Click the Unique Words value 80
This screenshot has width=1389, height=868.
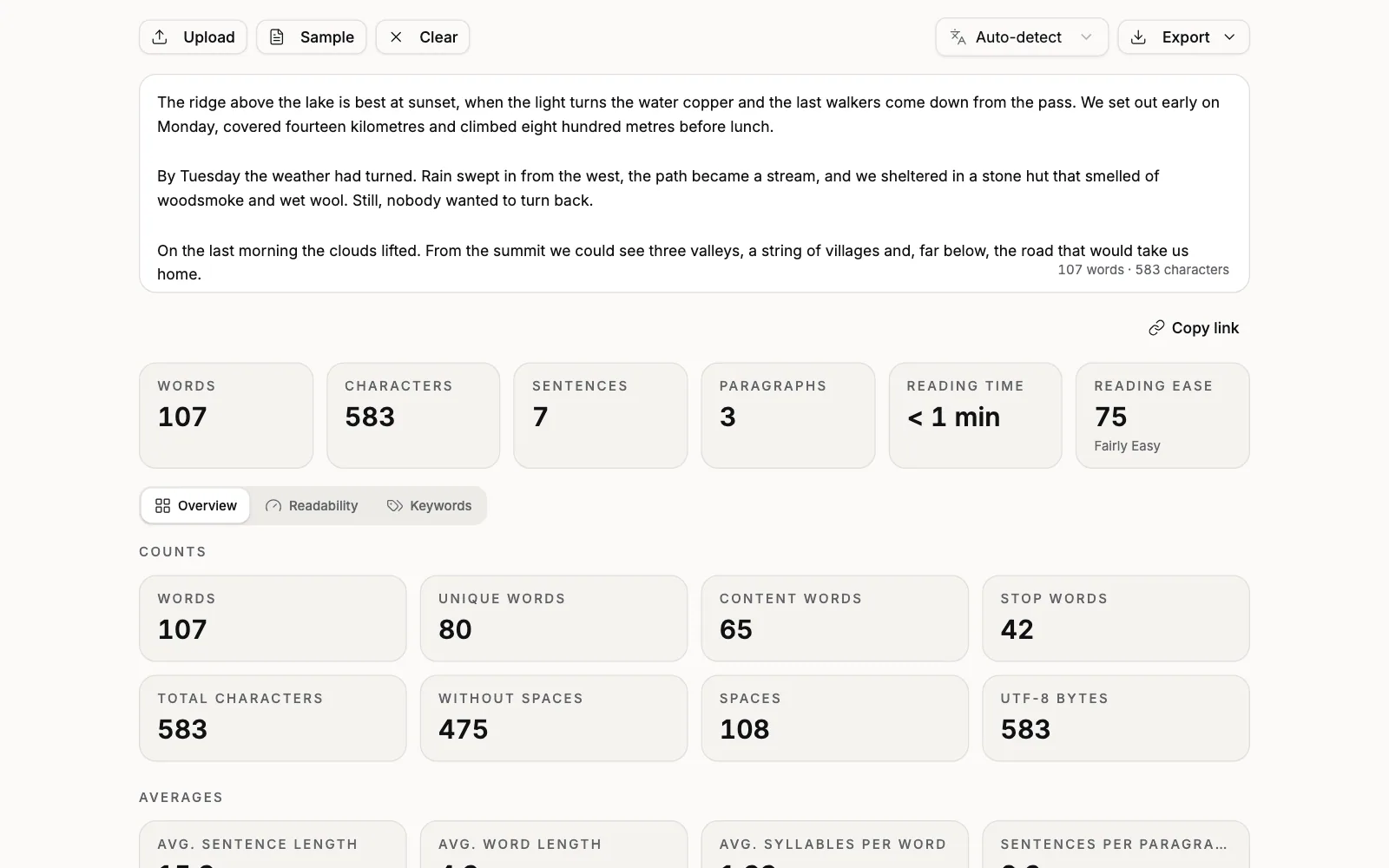455,630
